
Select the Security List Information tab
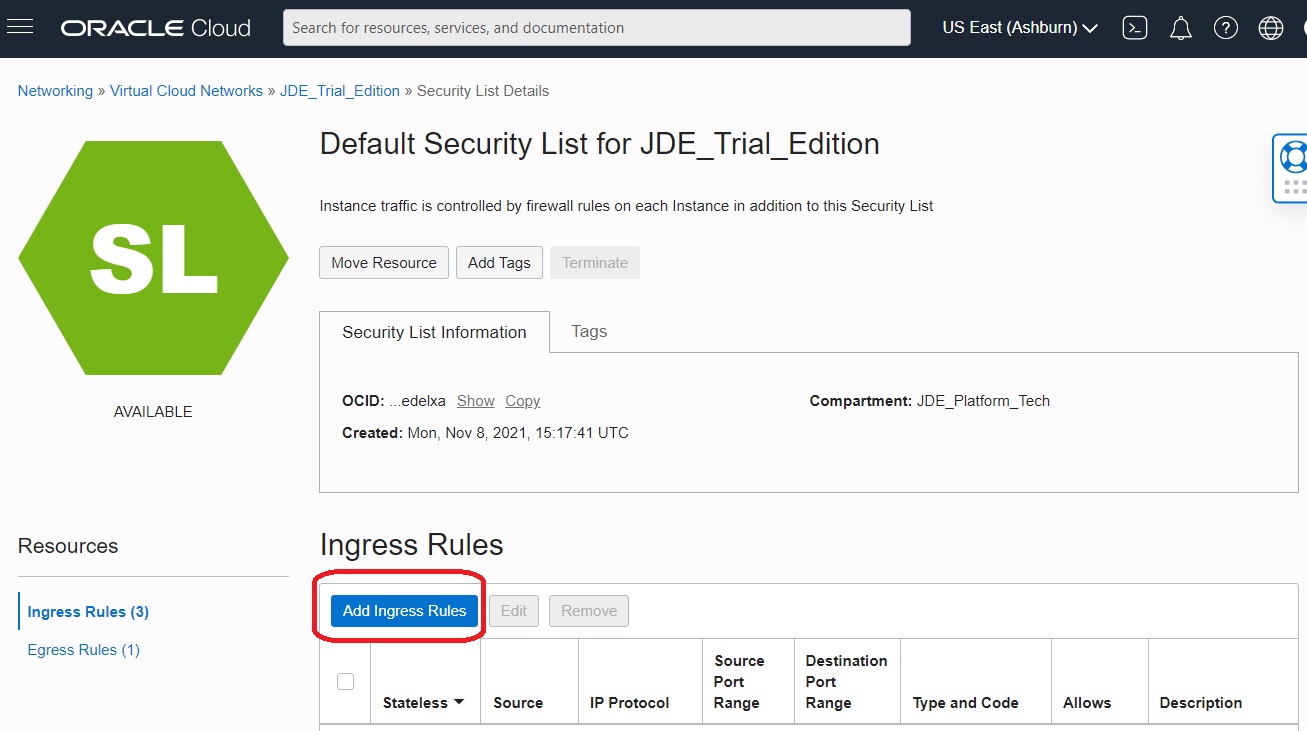[434, 331]
